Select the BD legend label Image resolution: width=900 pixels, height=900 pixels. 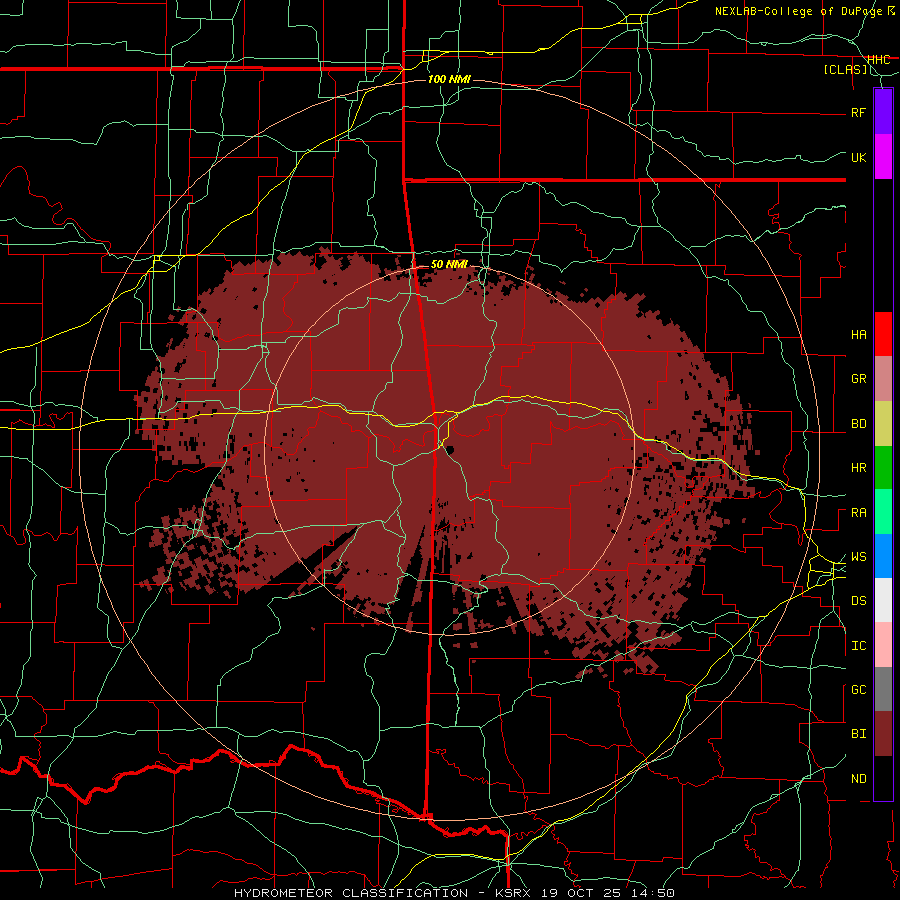click(858, 424)
